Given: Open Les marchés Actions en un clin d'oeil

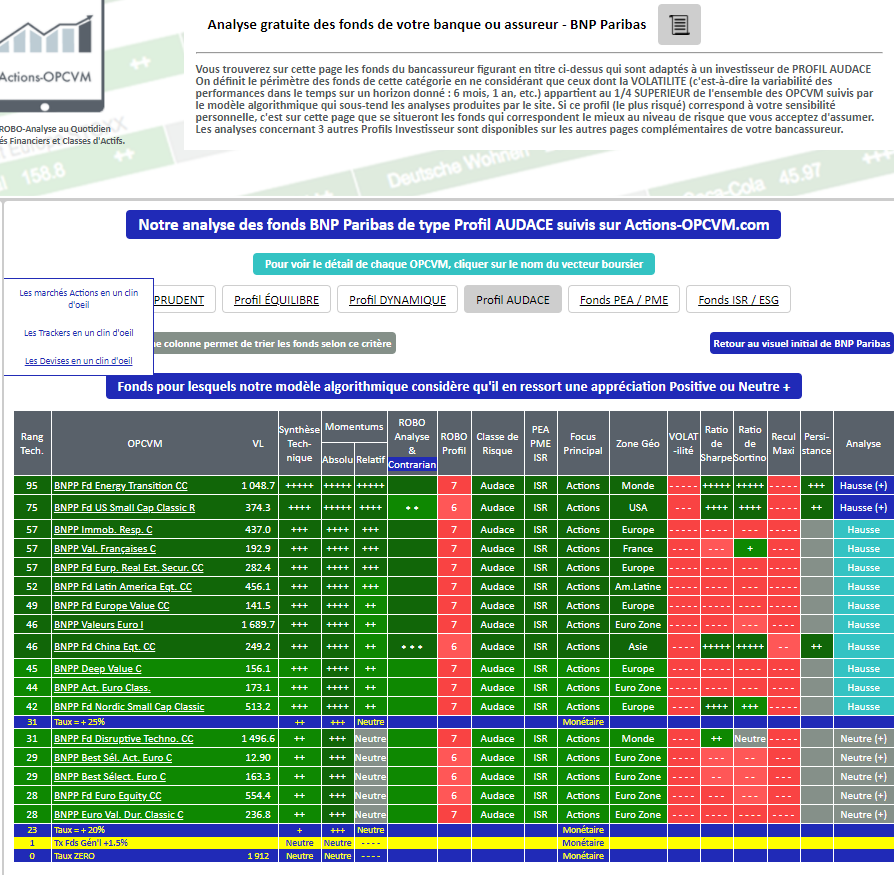Looking at the screenshot, I should click(x=79, y=299).
